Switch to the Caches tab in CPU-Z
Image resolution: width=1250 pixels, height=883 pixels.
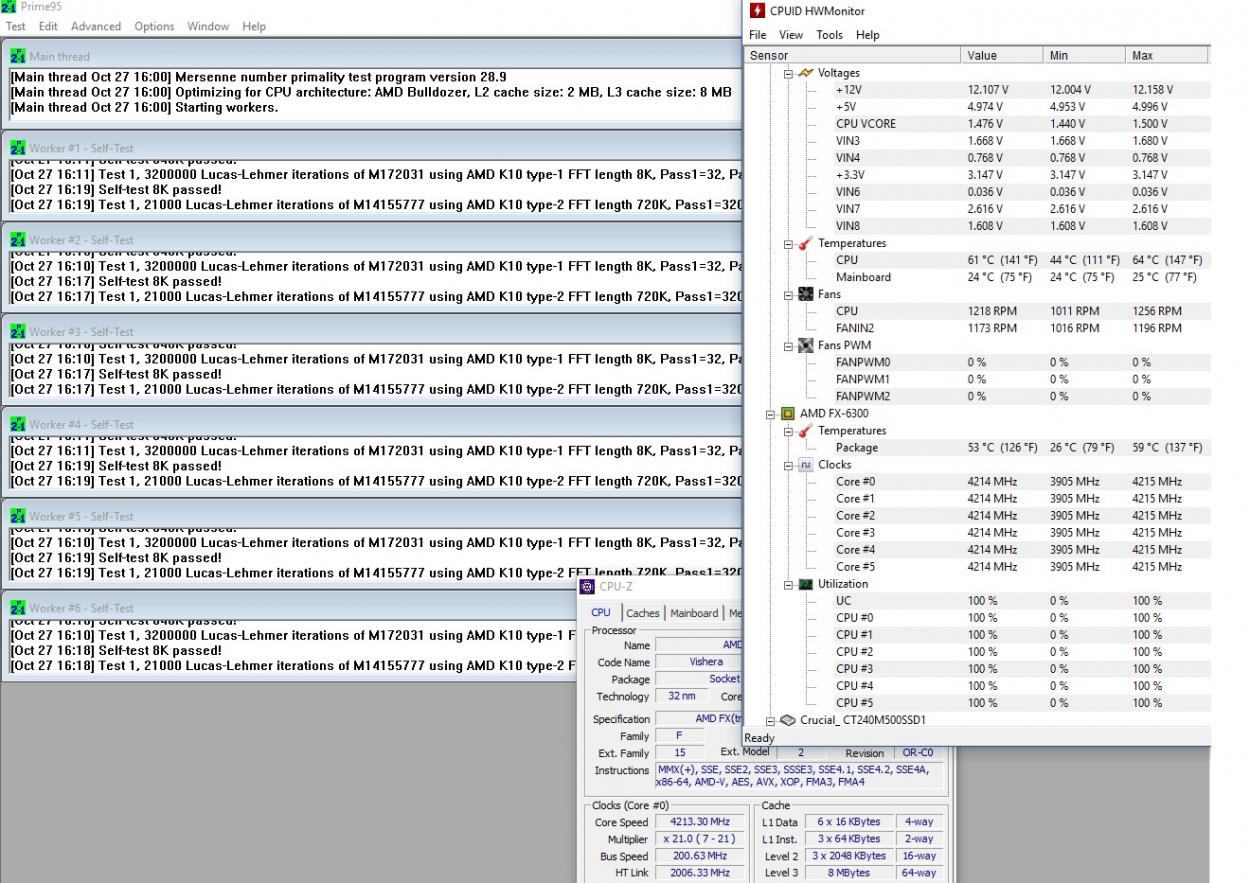click(643, 613)
